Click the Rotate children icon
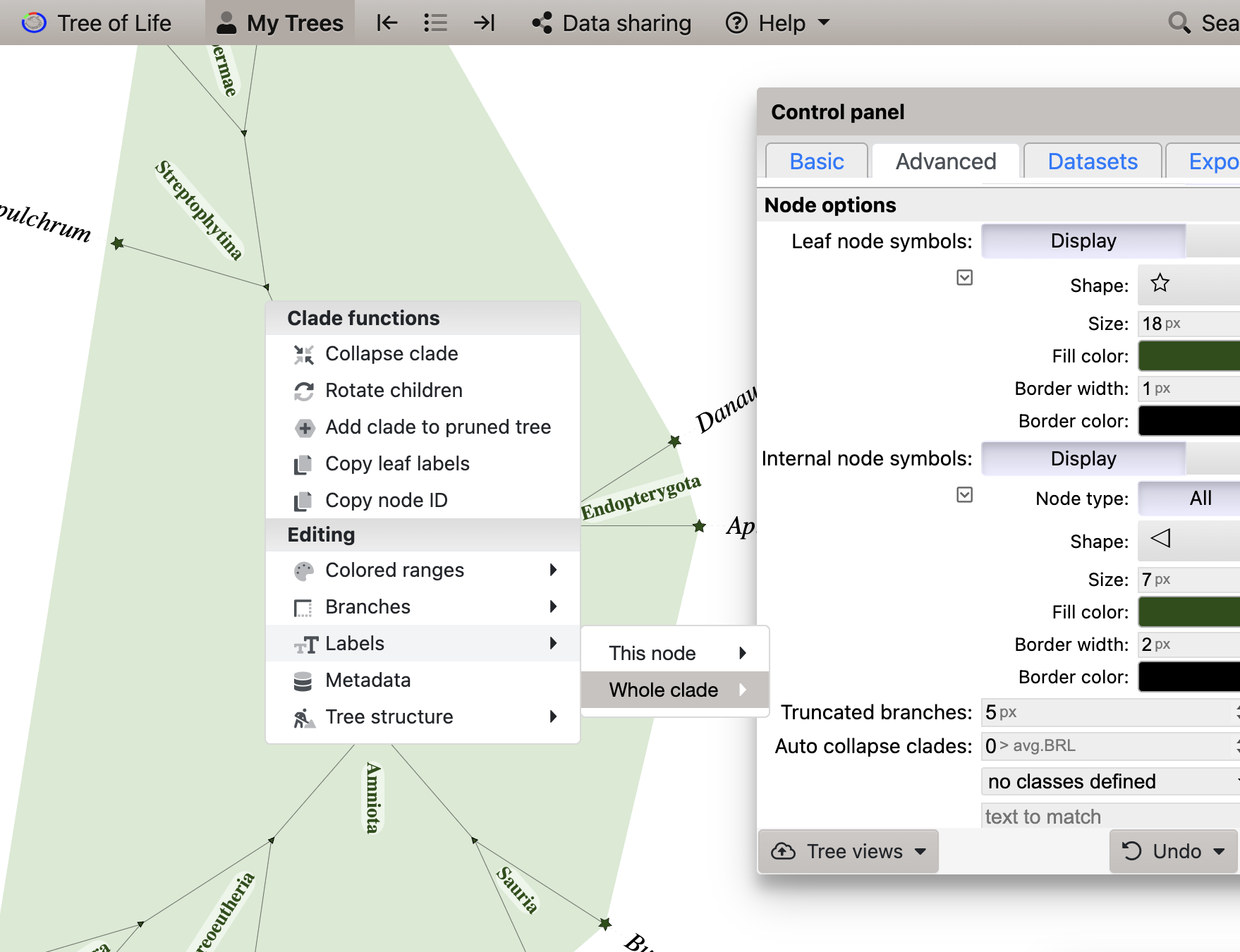Image resolution: width=1240 pixels, height=952 pixels. (x=304, y=391)
